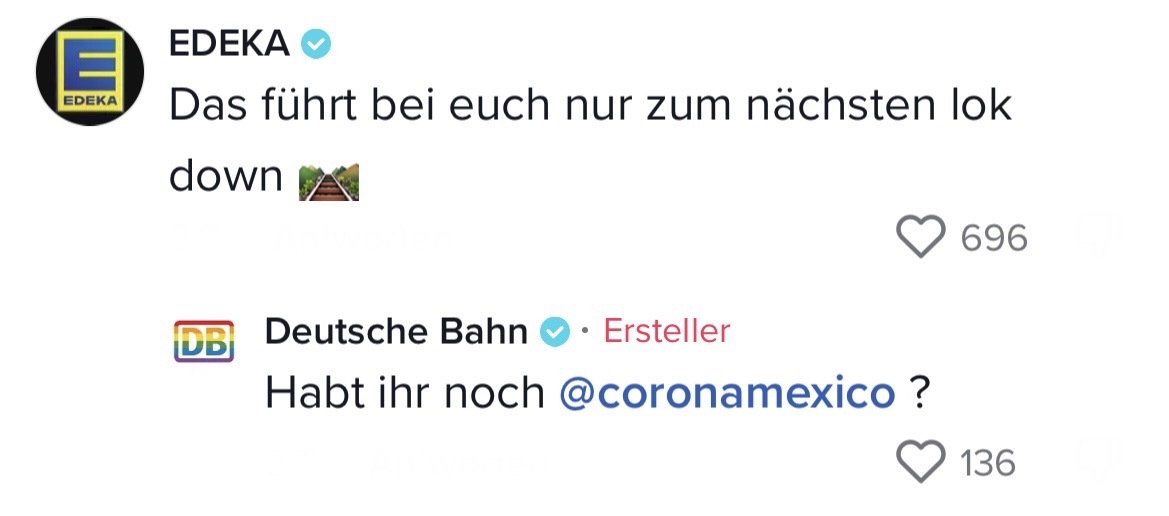Screen dimensions: 1169x516
Task: Click the 136 like count
Action: 988,463
